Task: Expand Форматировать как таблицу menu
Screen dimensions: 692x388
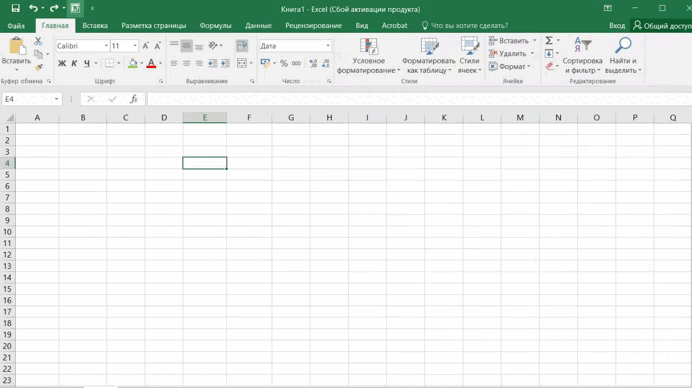Action: (429, 56)
